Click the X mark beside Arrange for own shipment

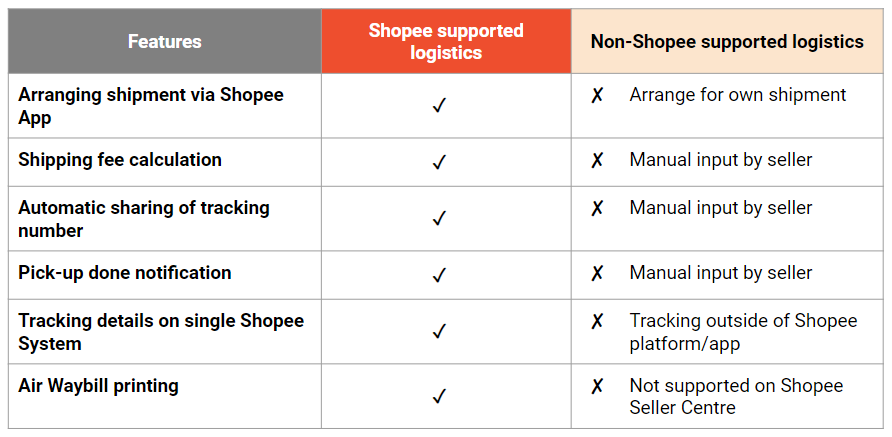pyautogui.click(x=597, y=96)
